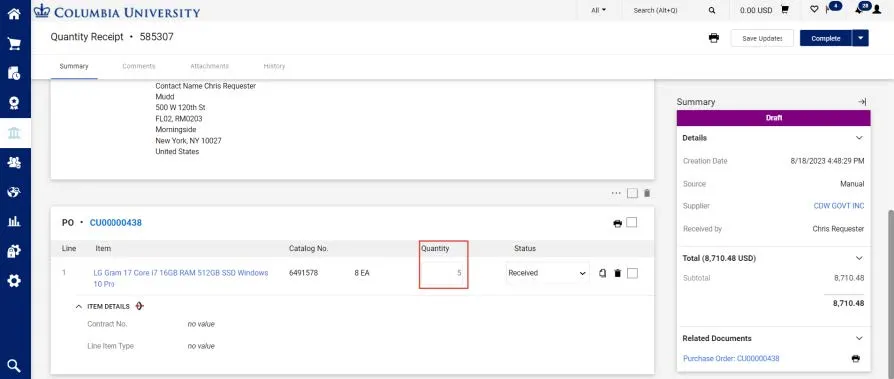Collapse the Details section chevron
The width and height of the screenshot is (894, 379).
pos(859,138)
